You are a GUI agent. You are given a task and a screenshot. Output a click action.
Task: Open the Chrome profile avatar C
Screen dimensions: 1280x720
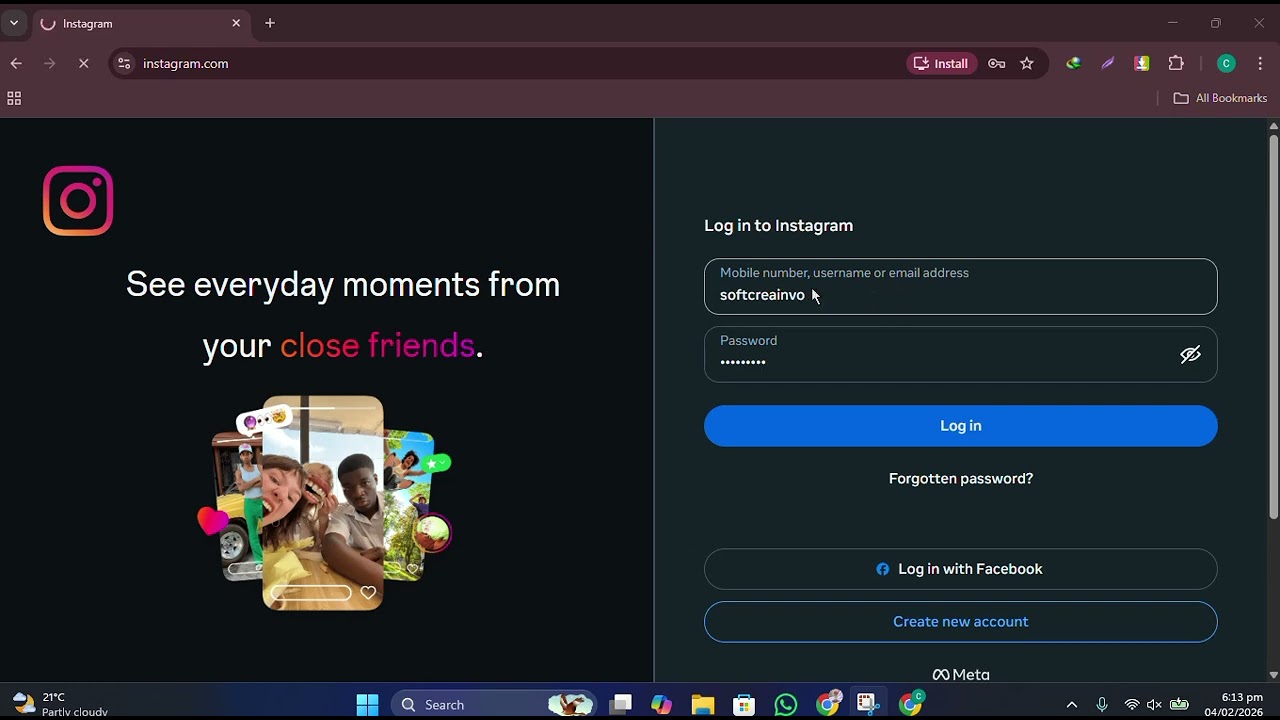pos(1226,63)
